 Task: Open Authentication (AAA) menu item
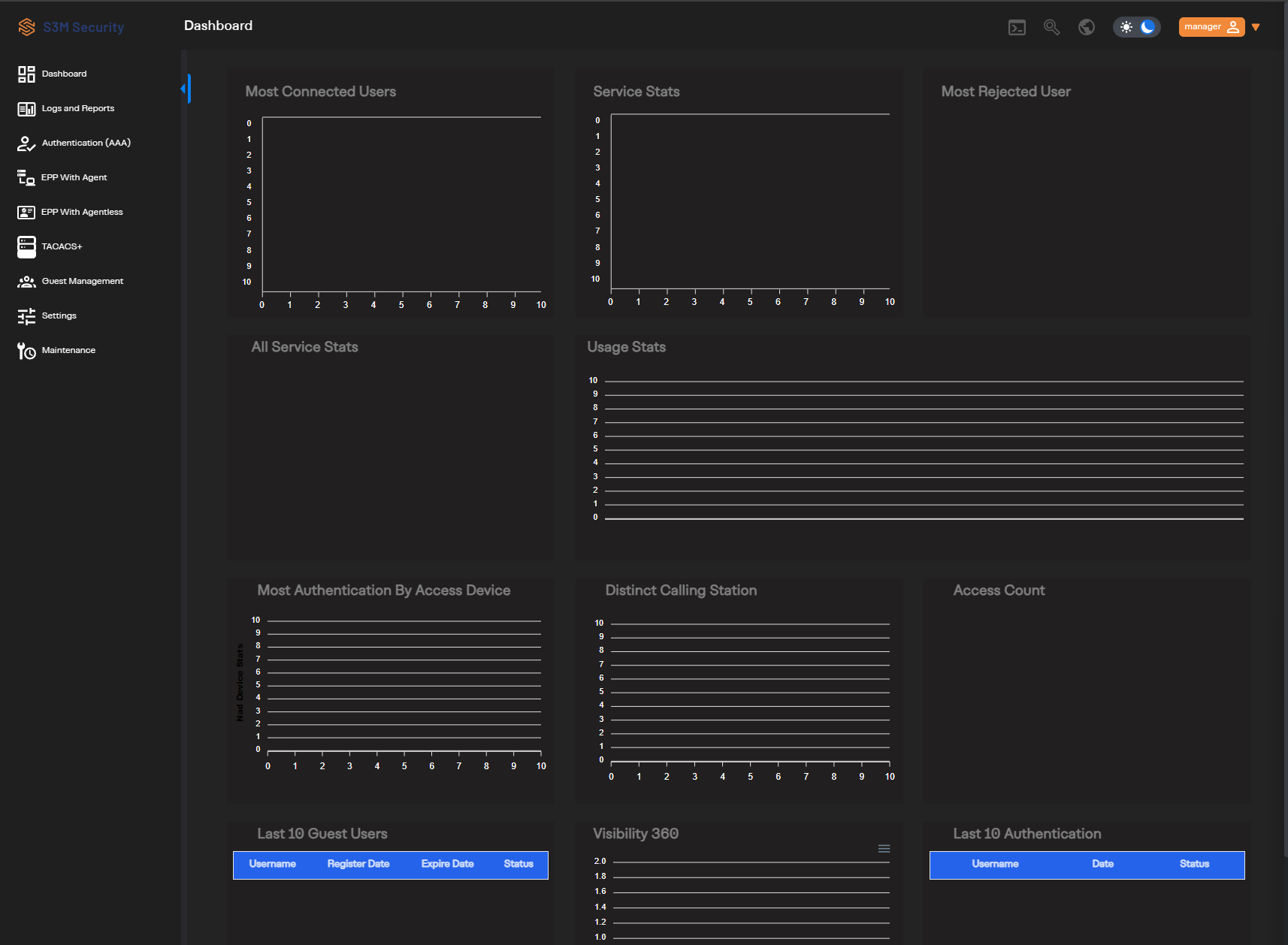tap(86, 143)
